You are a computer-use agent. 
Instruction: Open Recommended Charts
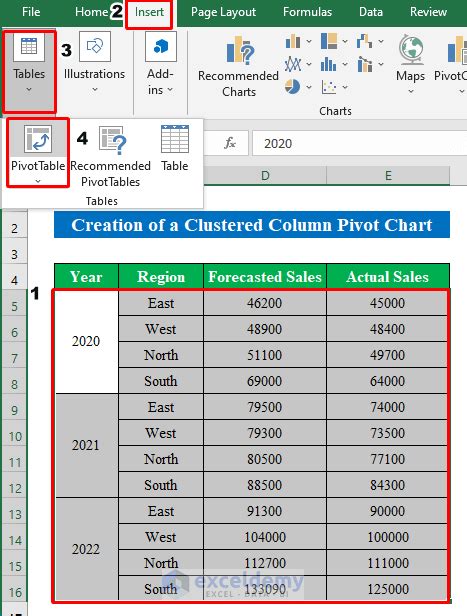pyautogui.click(x=238, y=67)
